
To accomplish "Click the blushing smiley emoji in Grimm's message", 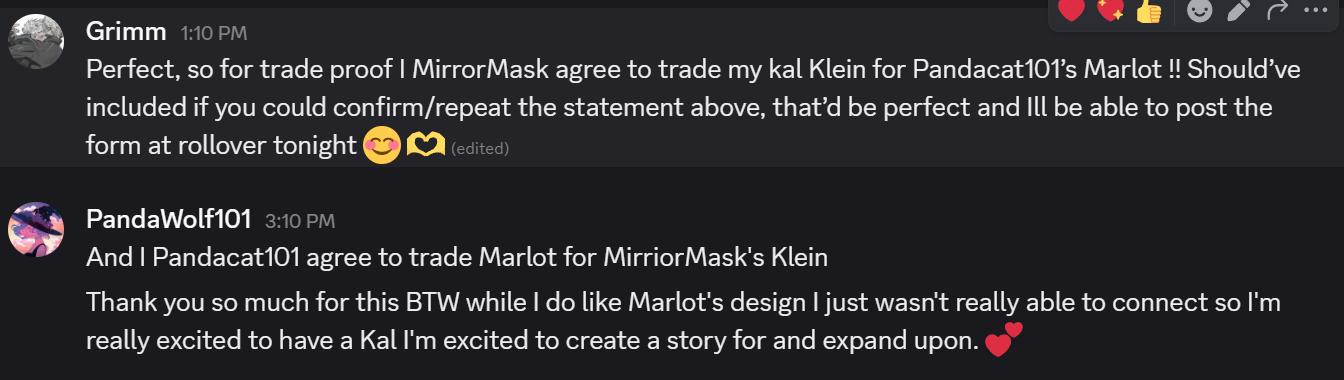I will (382, 146).
